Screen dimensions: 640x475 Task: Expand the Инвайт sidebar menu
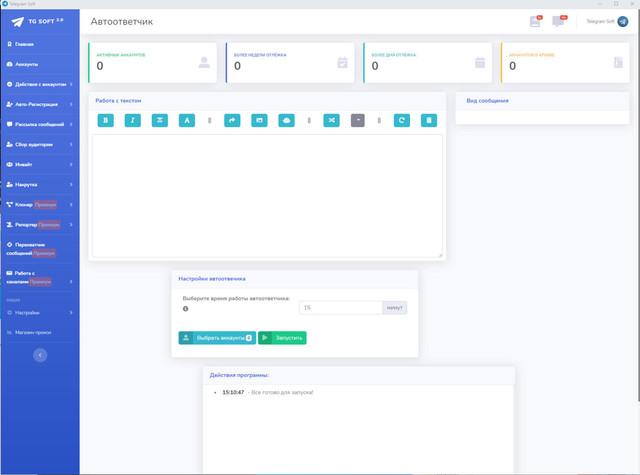coord(40,164)
